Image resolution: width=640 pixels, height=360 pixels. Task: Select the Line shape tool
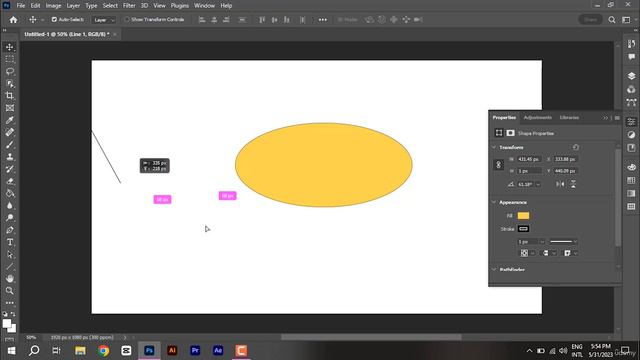(x=9, y=267)
